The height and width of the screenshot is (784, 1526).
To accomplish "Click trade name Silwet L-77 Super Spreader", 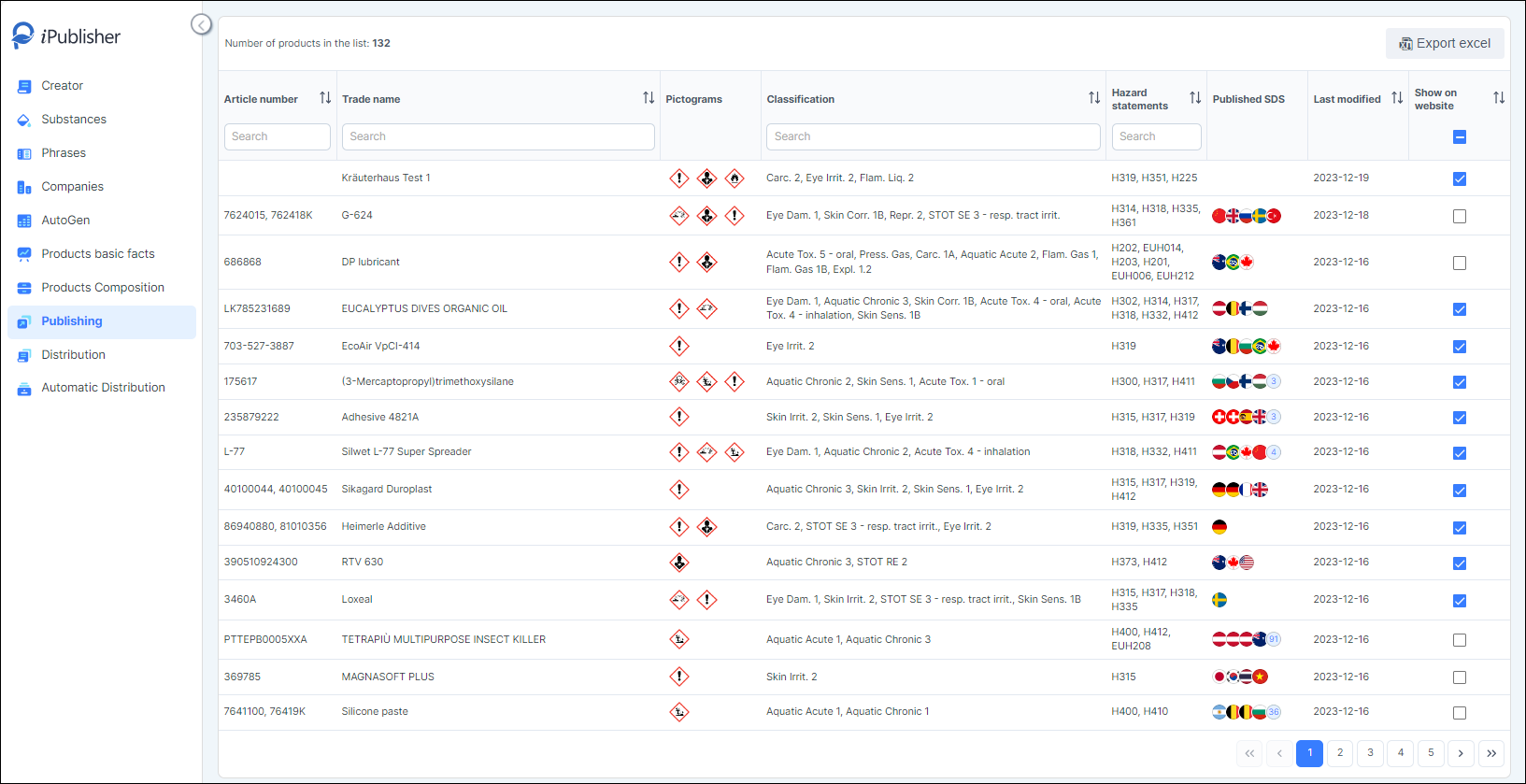I will pyautogui.click(x=406, y=452).
